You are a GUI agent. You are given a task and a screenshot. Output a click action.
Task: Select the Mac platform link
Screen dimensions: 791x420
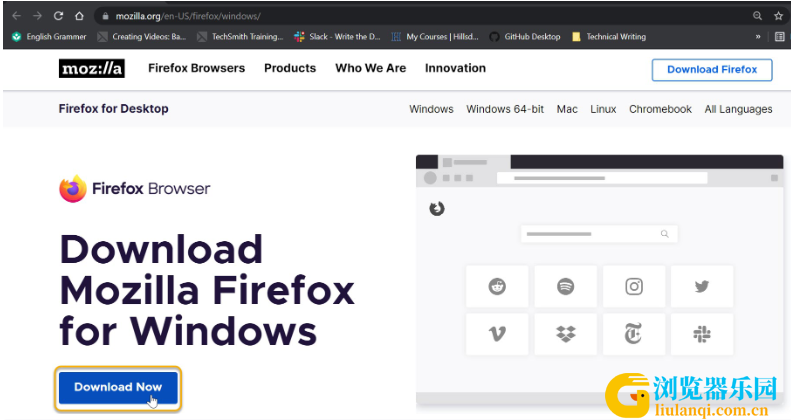pos(567,109)
